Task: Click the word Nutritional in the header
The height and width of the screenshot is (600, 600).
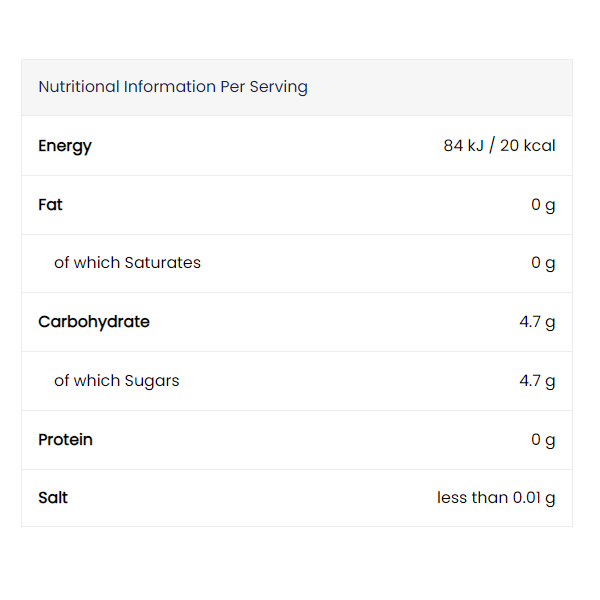Action: pyautogui.click(x=79, y=87)
